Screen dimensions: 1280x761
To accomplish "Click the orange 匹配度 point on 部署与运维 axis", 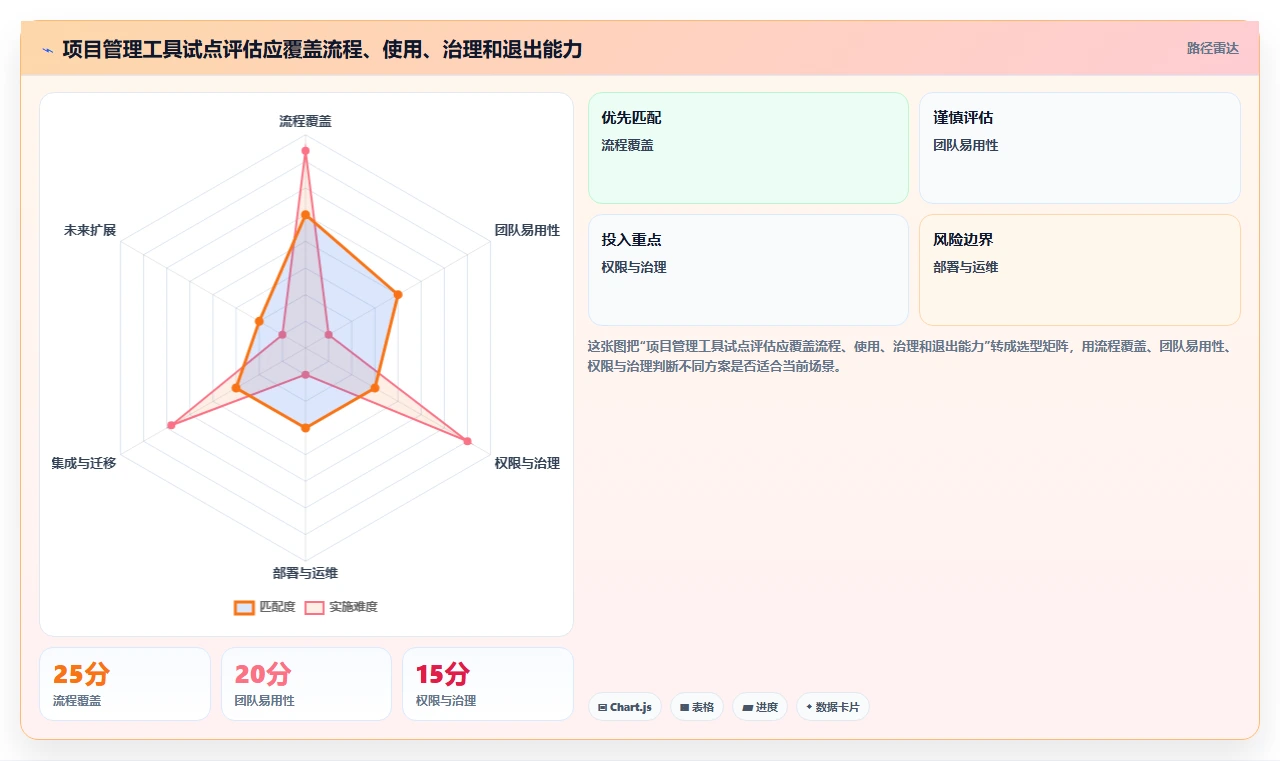I will pos(305,428).
